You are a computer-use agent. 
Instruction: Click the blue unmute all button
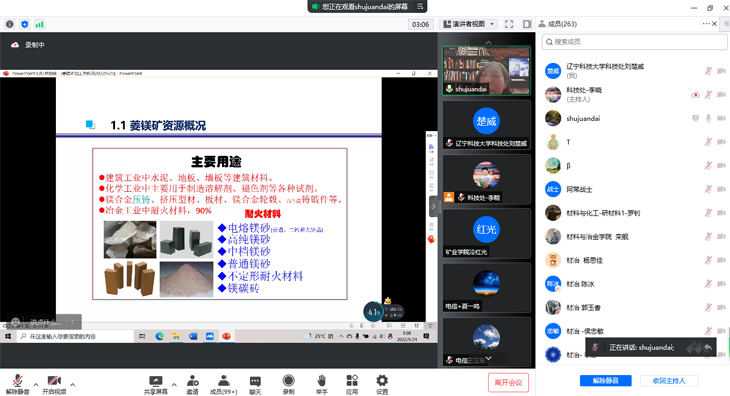tap(606, 381)
